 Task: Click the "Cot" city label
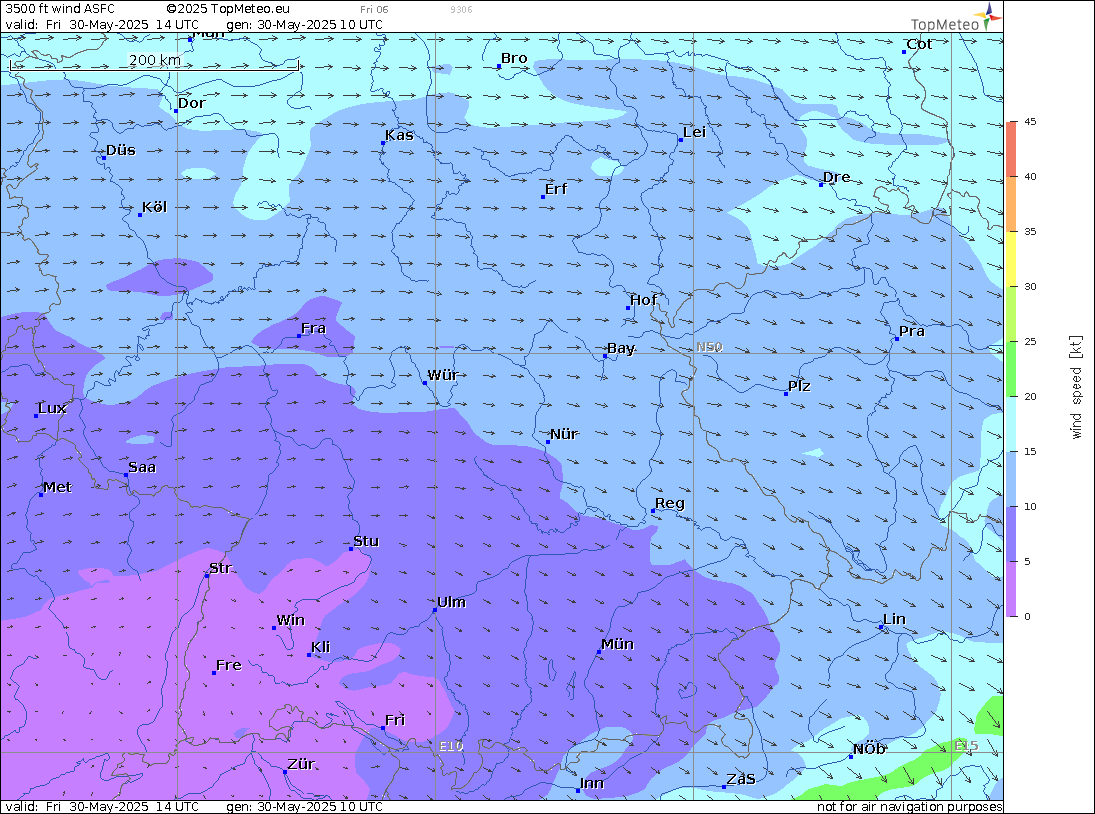[919, 44]
